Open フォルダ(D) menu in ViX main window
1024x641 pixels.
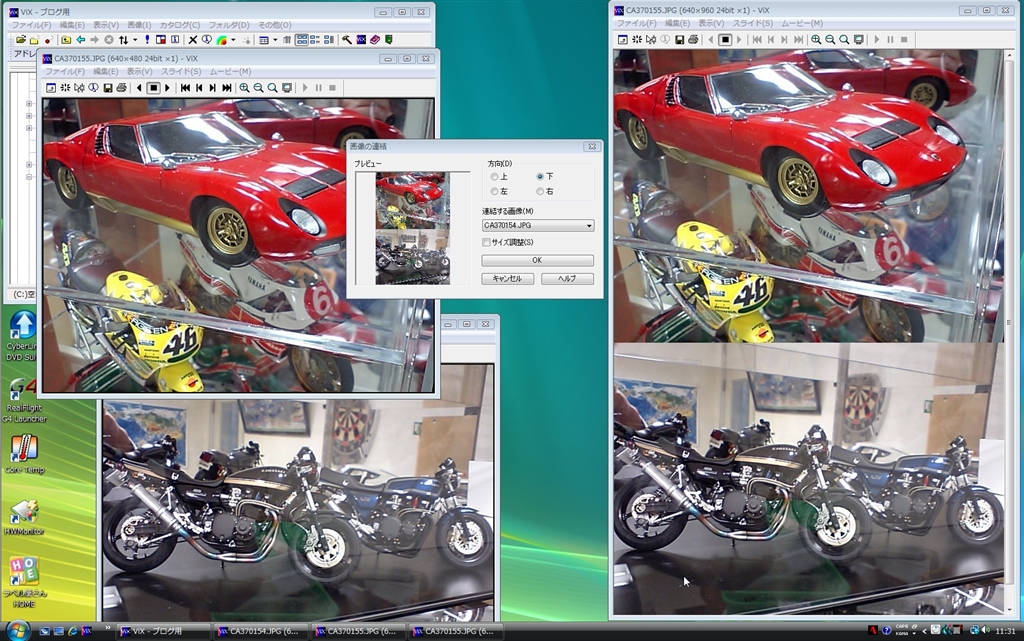pyautogui.click(x=229, y=25)
